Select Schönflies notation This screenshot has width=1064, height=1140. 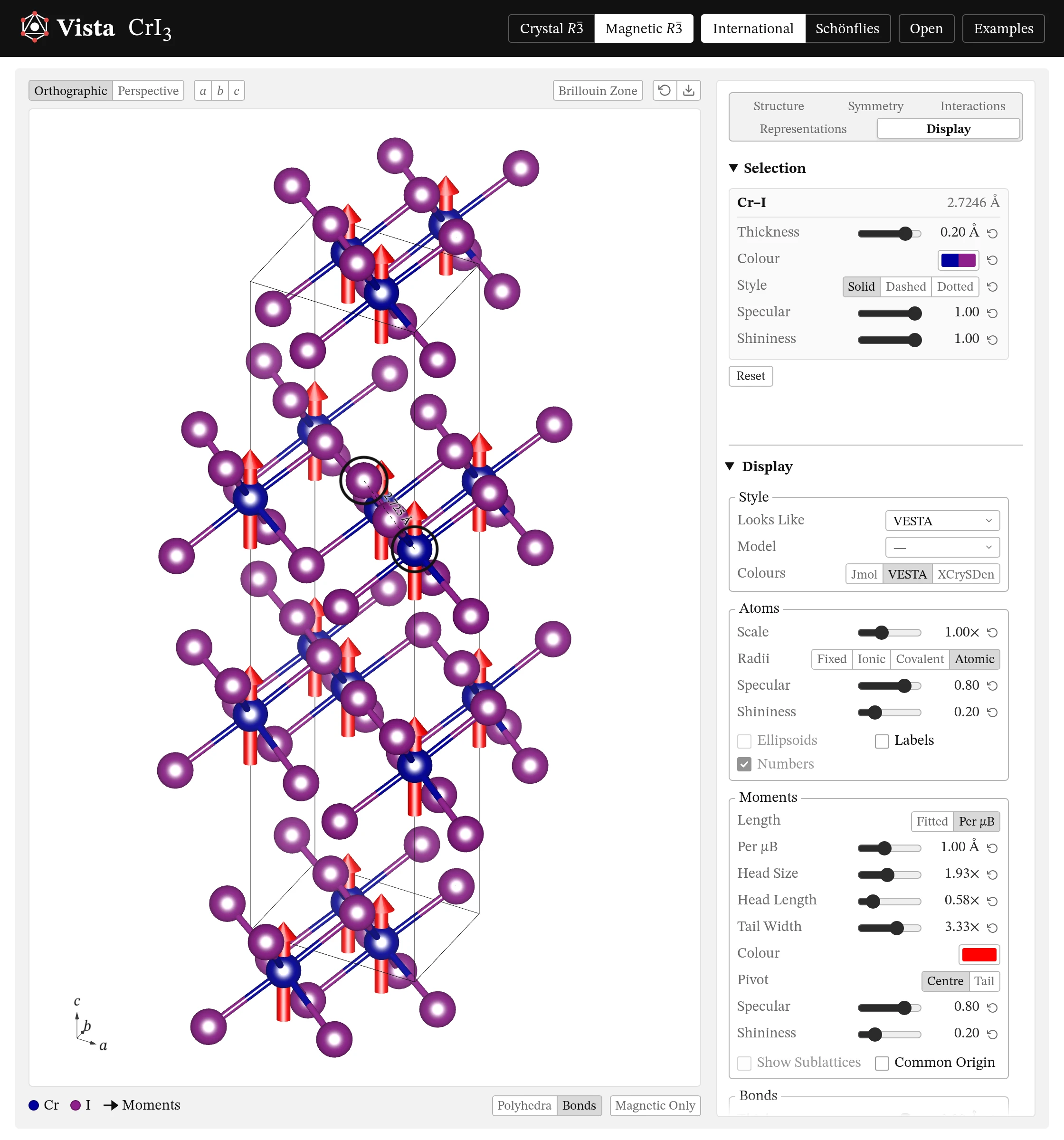coord(847,28)
